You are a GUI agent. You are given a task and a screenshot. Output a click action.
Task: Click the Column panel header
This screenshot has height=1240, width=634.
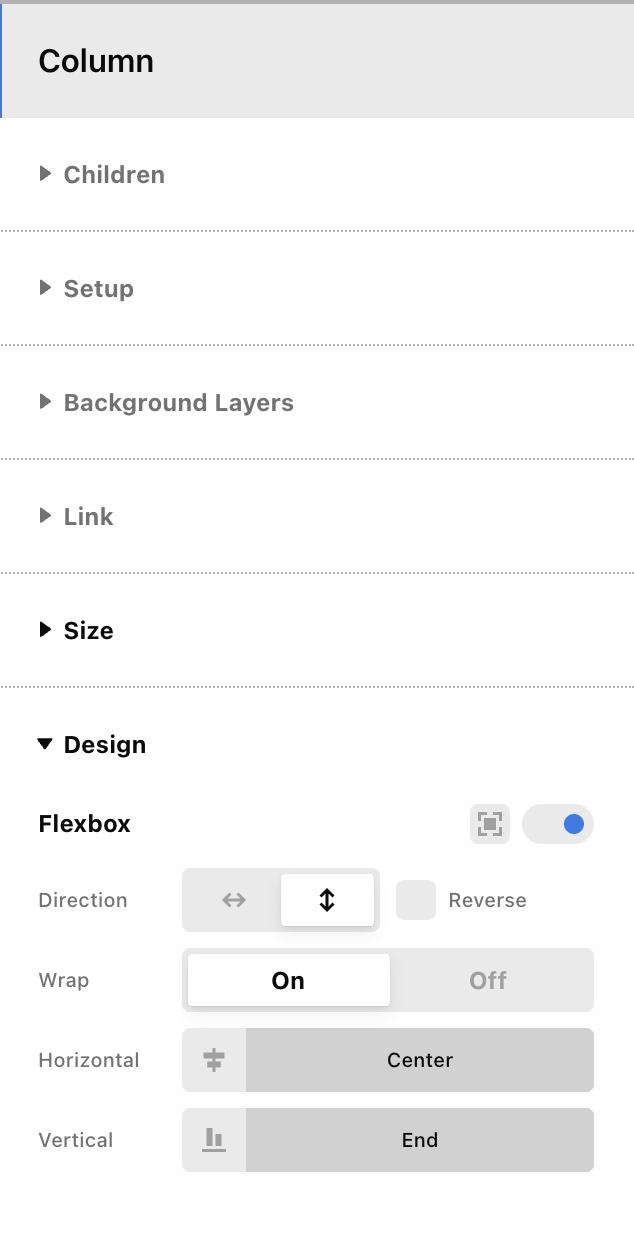pyautogui.click(x=317, y=61)
